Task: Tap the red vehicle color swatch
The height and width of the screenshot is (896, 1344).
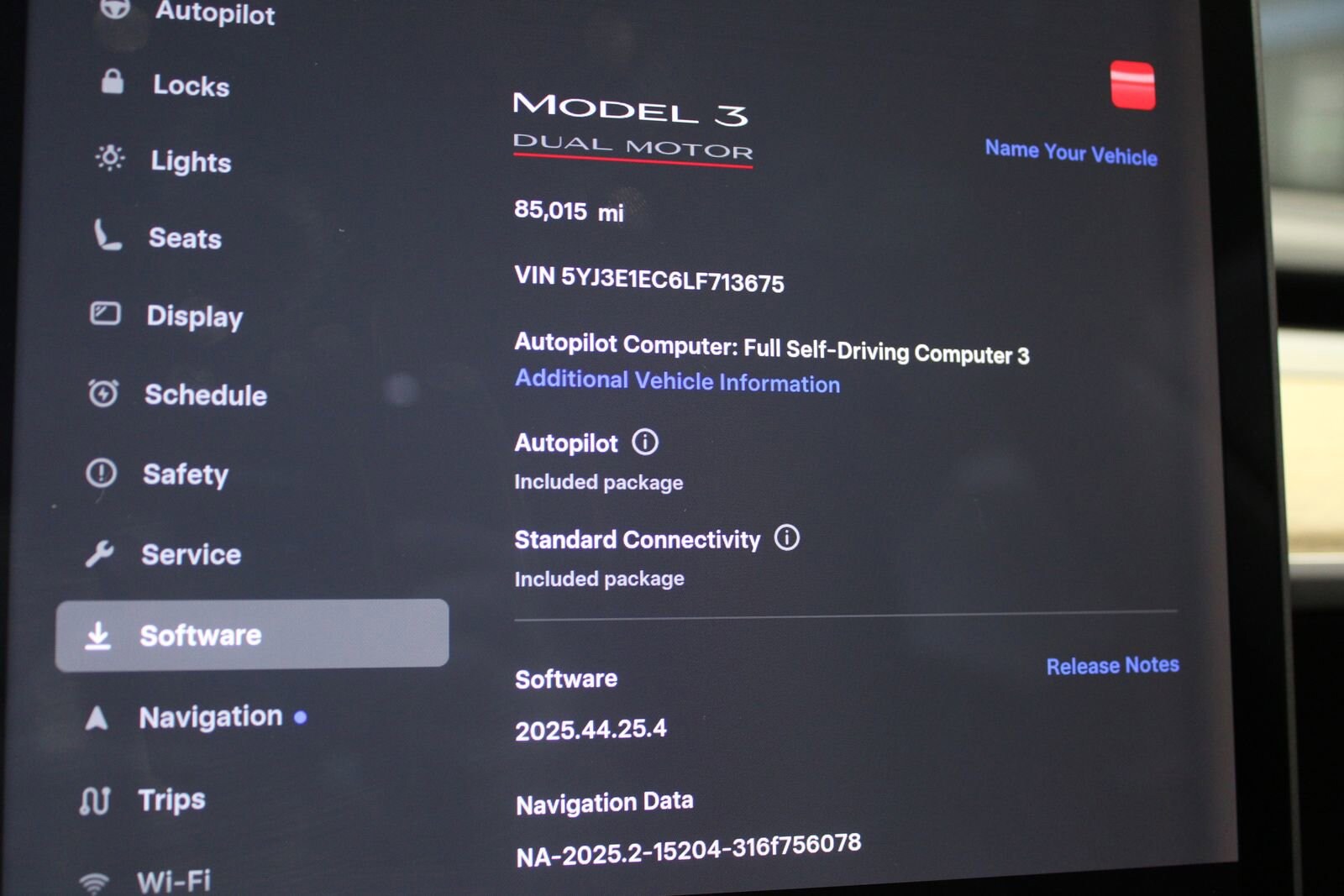Action: tap(1132, 85)
